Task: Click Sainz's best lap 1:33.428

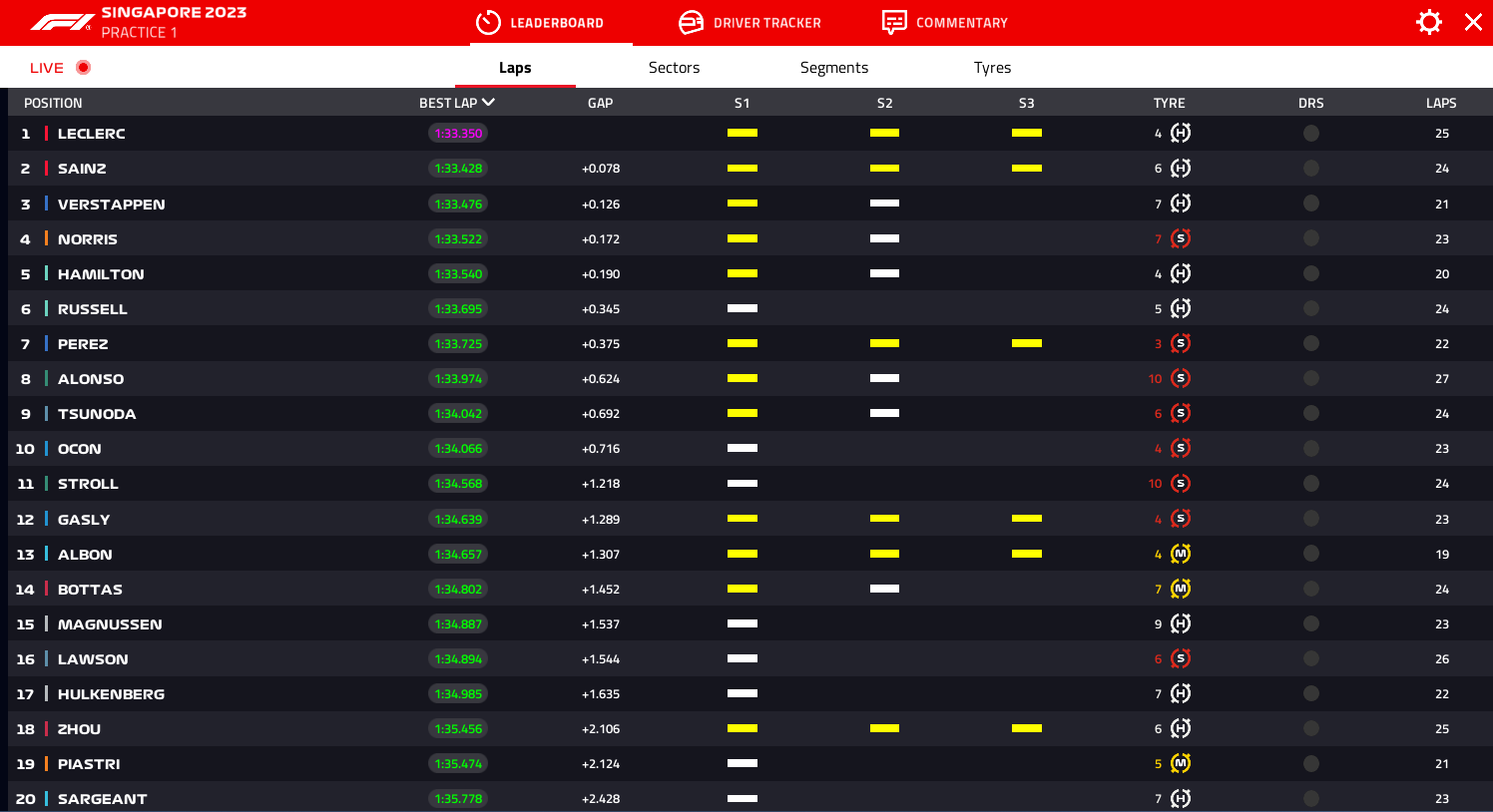Action: 458,168
